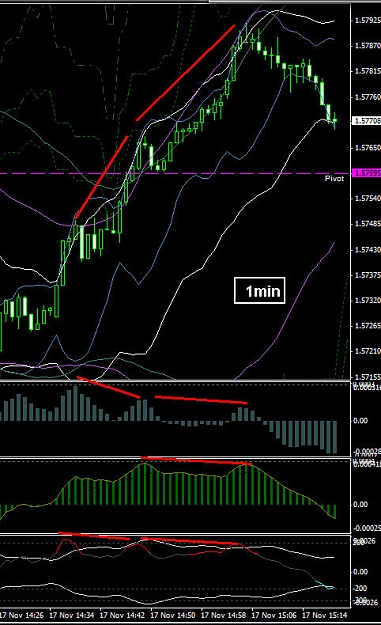Screen dimensions: 381x625
Task: Click the 17 Nov 14:34 time label
Action: click(72, 615)
